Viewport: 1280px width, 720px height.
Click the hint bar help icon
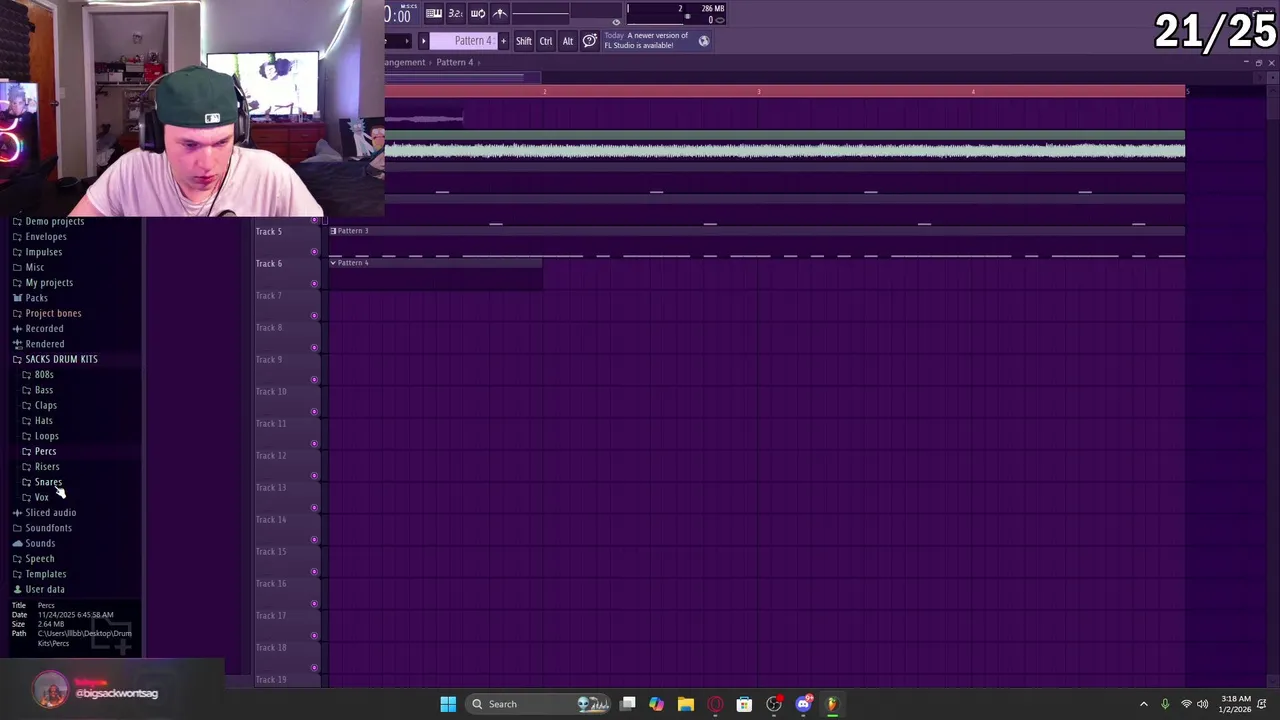pyautogui.click(x=590, y=41)
